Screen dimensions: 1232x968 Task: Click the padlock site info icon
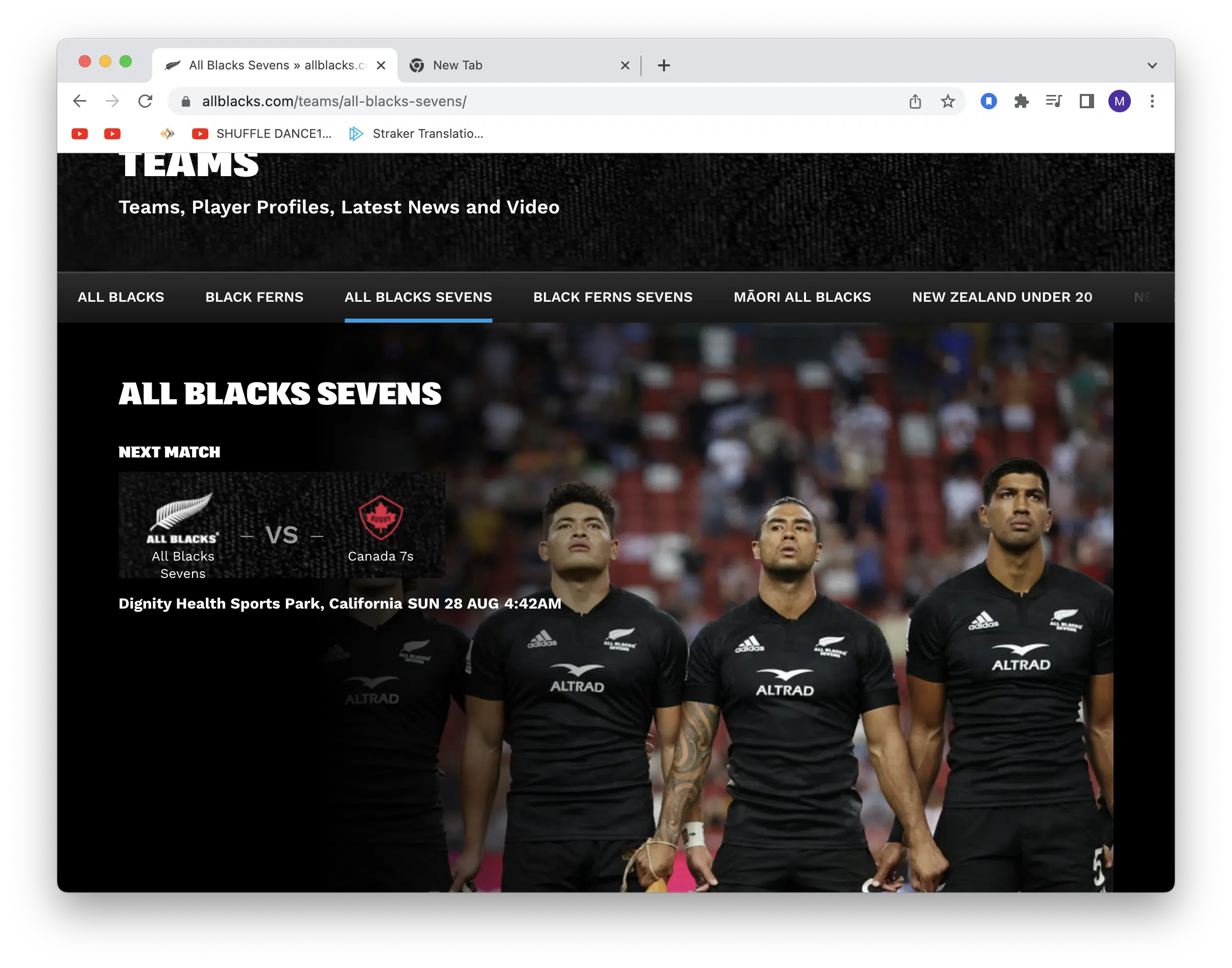point(186,102)
